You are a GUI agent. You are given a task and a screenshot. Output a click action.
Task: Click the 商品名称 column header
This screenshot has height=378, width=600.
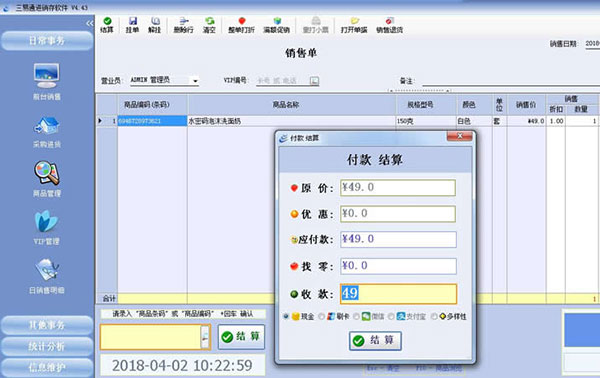coord(291,105)
